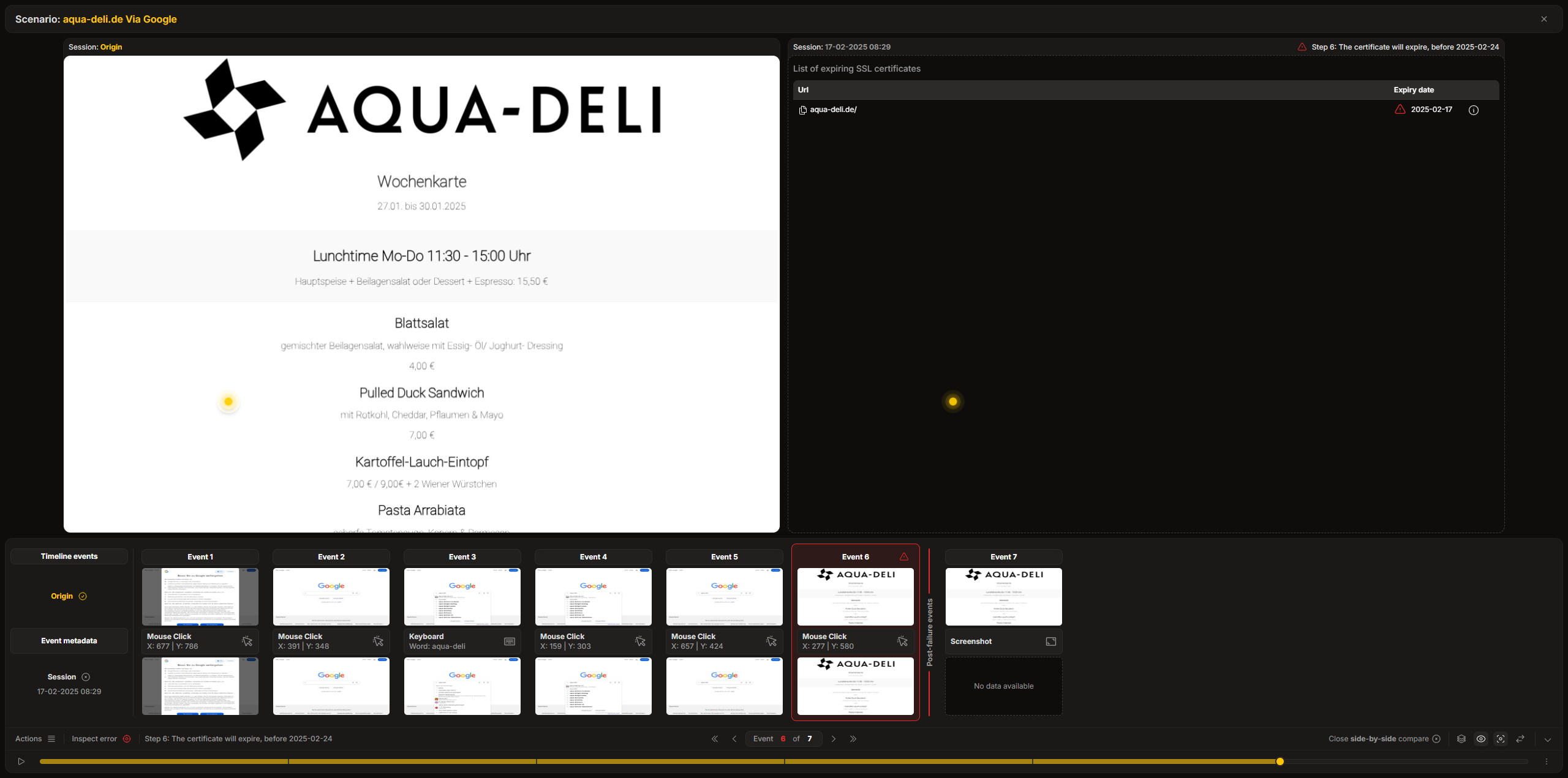
Task: Click the session timestamp 17-02-2025 08:29 under Session
Action: [69, 692]
